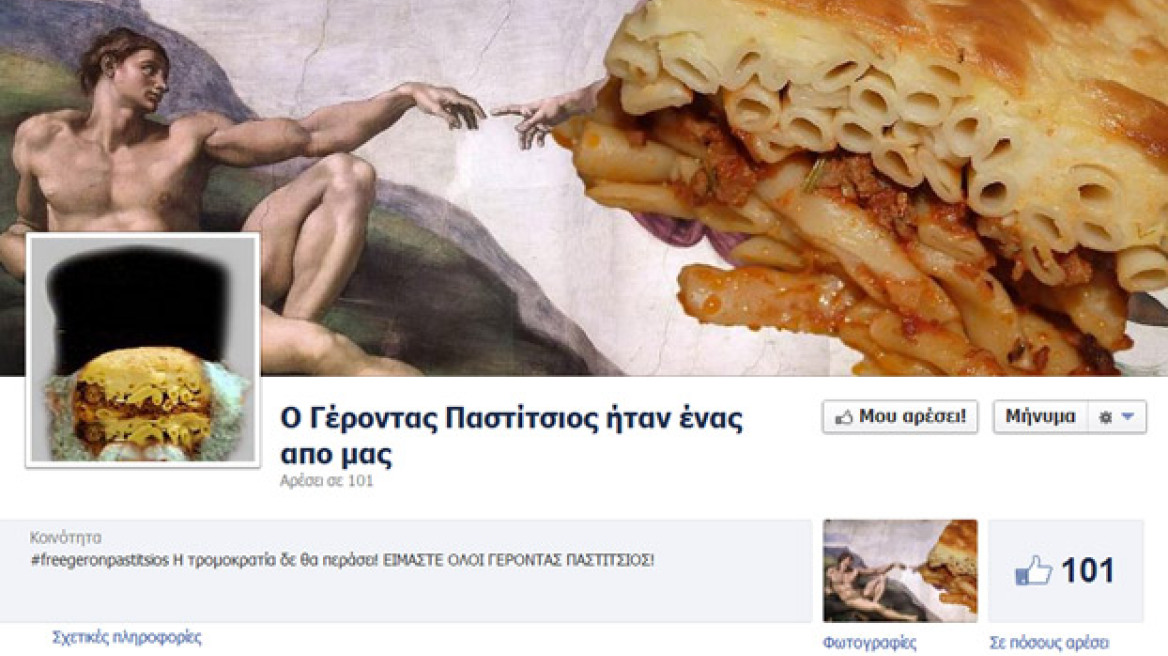The height and width of the screenshot is (656, 1168).
Task: Click the big blue thumbs-up 101 icon
Action: pos(1034,571)
